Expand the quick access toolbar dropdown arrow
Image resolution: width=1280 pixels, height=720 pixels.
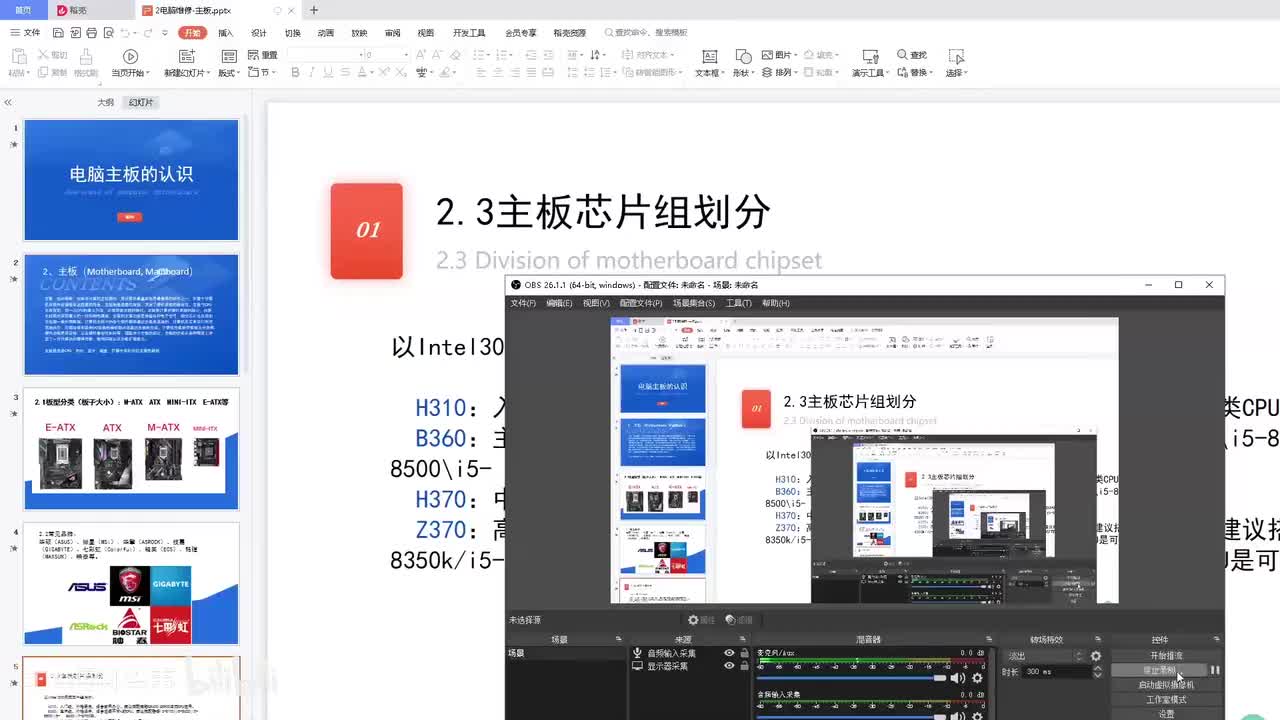[x=167, y=33]
